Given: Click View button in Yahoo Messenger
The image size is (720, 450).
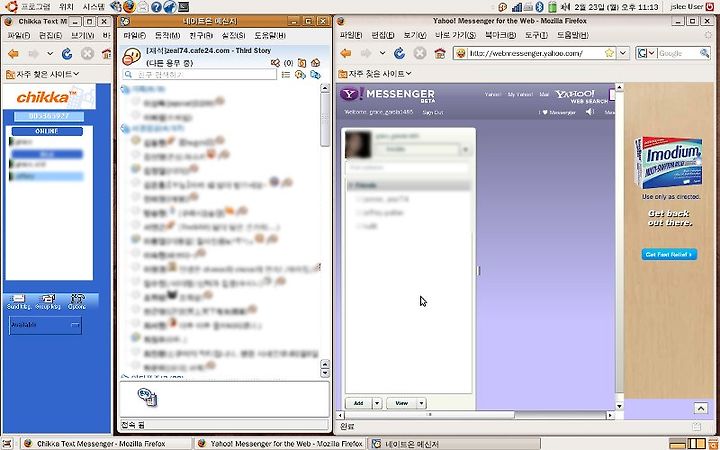Looking at the screenshot, I should (x=402, y=403).
